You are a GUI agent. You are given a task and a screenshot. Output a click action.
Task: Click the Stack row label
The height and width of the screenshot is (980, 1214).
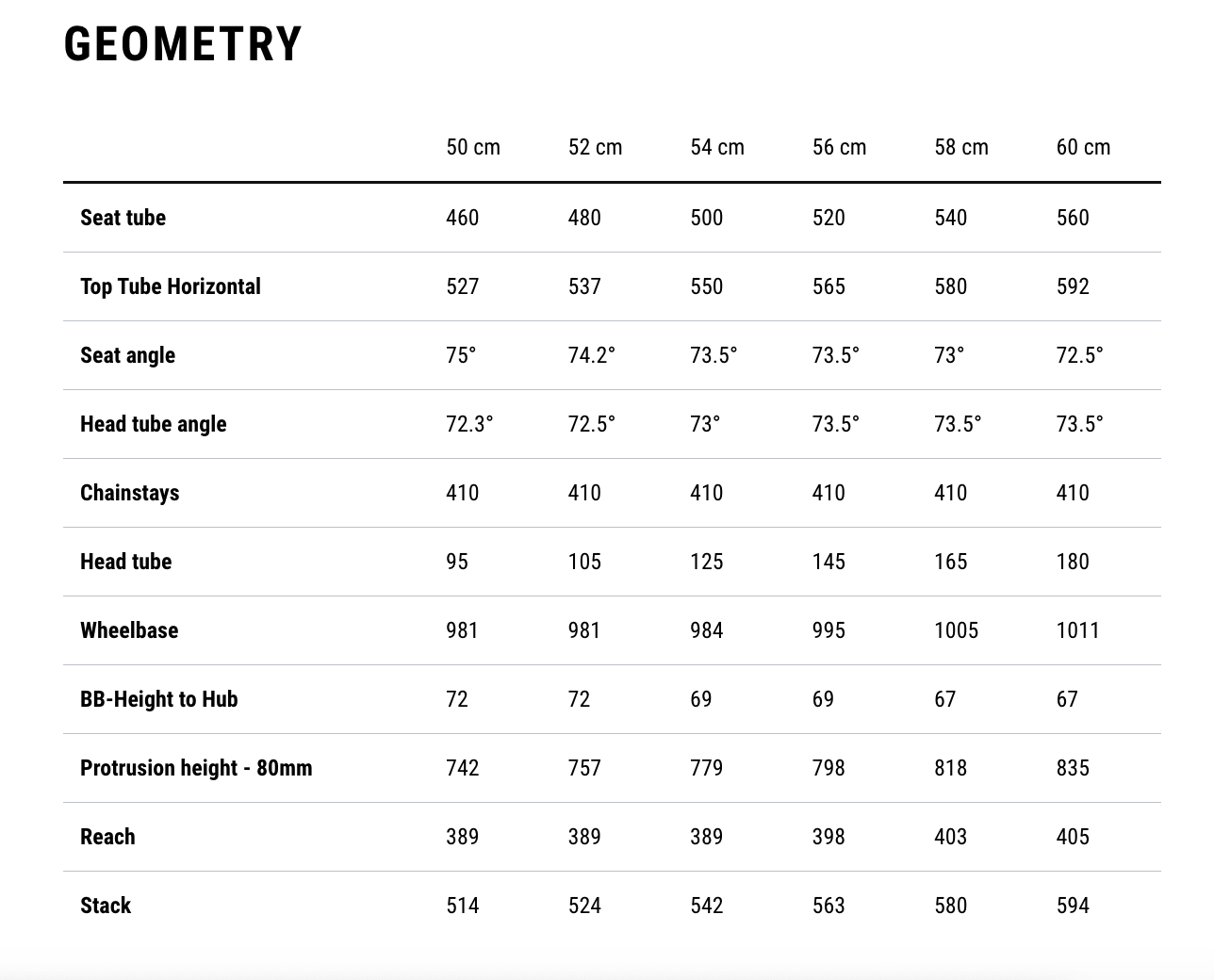106,906
